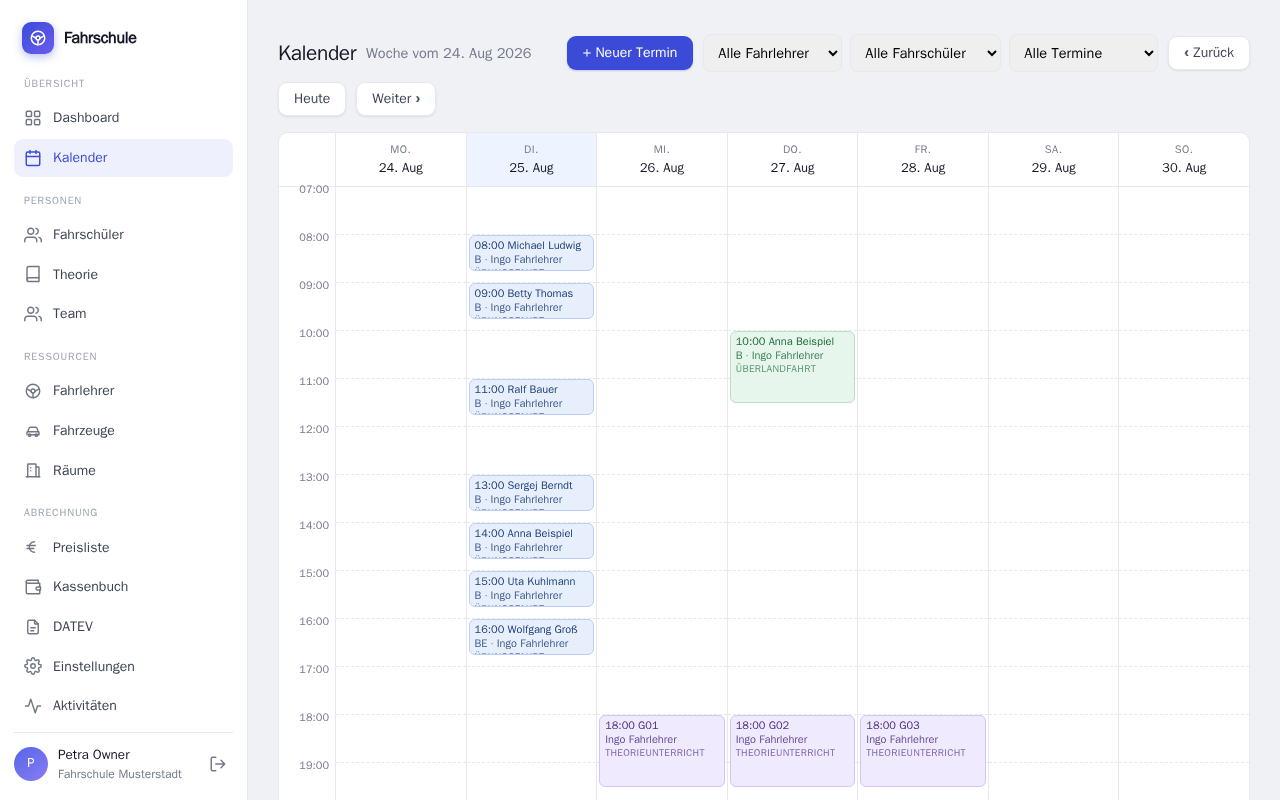Click the Preisliste euro icon
This screenshot has width=1280, height=800.
point(33,547)
